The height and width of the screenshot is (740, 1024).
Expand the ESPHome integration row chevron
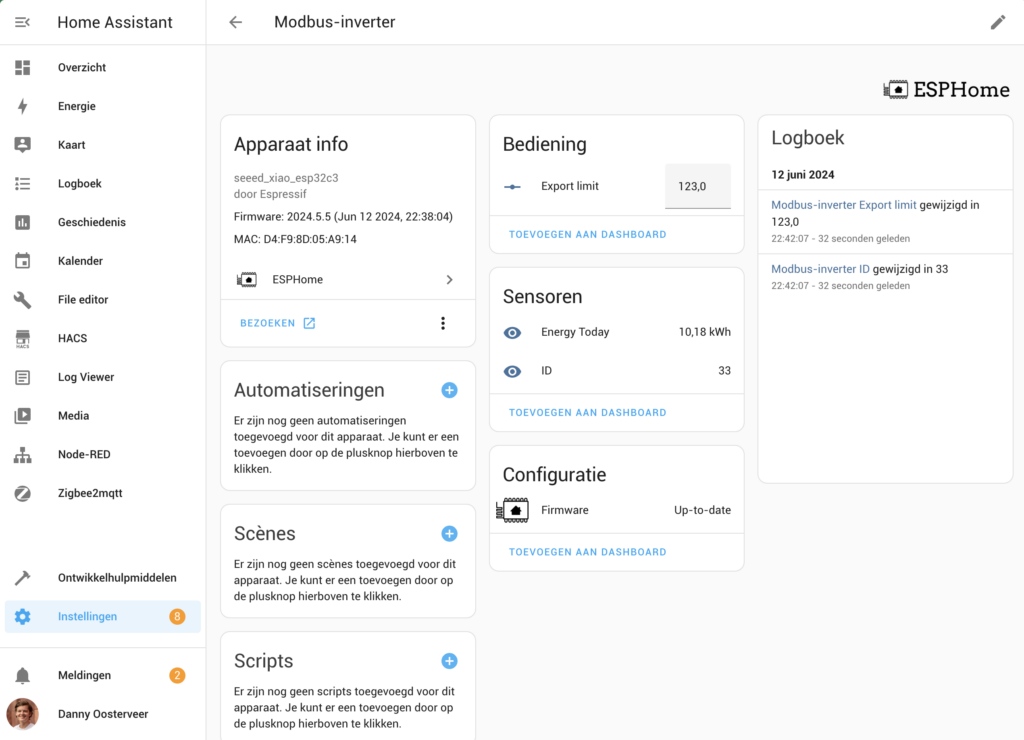click(449, 280)
